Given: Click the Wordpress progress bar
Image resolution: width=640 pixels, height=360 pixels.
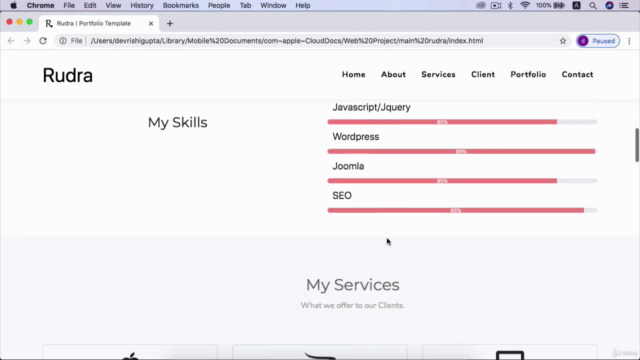Looking at the screenshot, I should coord(462,151).
